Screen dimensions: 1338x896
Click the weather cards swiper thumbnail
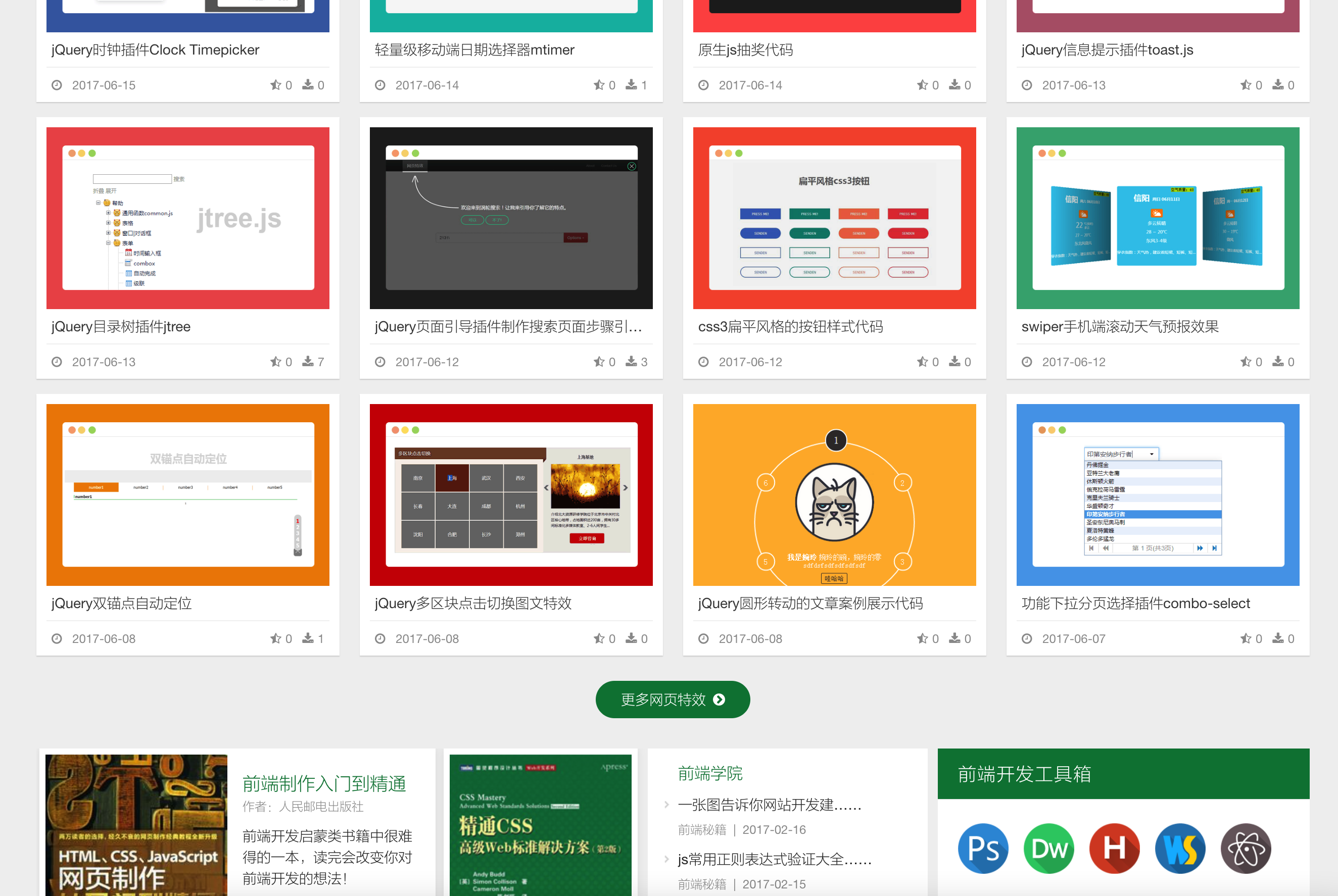[x=1158, y=218]
